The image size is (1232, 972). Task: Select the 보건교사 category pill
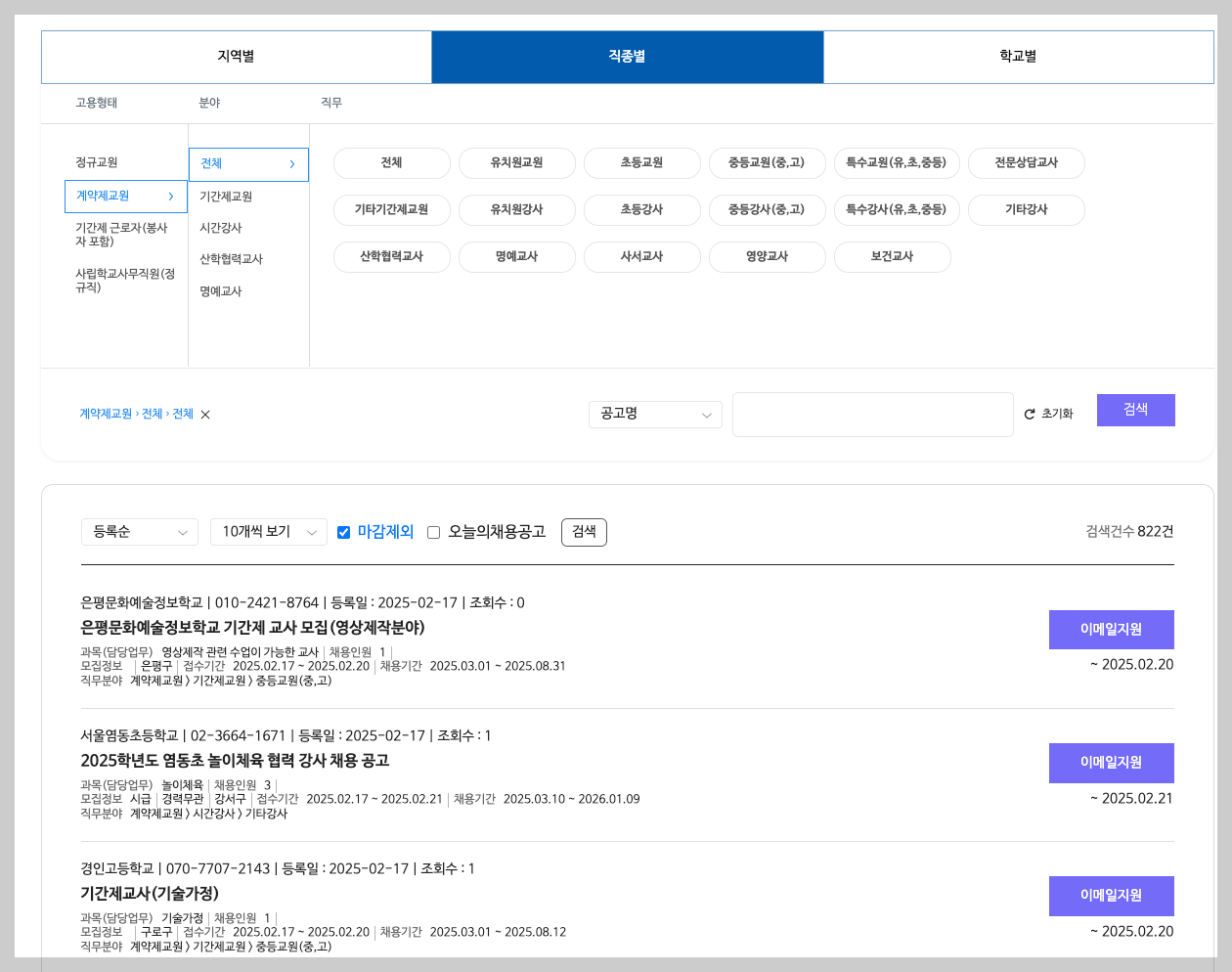pyautogui.click(x=892, y=257)
